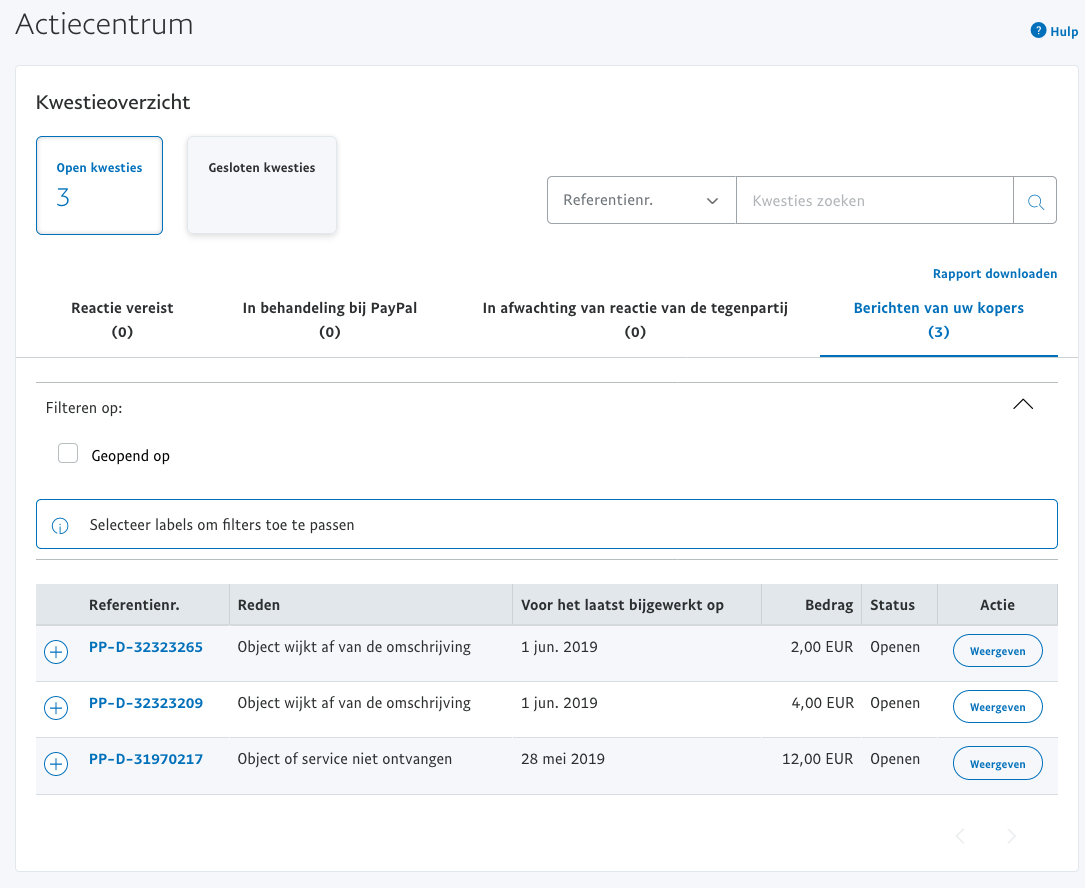Collapse the Filteren op section chevron
The image size is (1085, 888).
point(1022,405)
